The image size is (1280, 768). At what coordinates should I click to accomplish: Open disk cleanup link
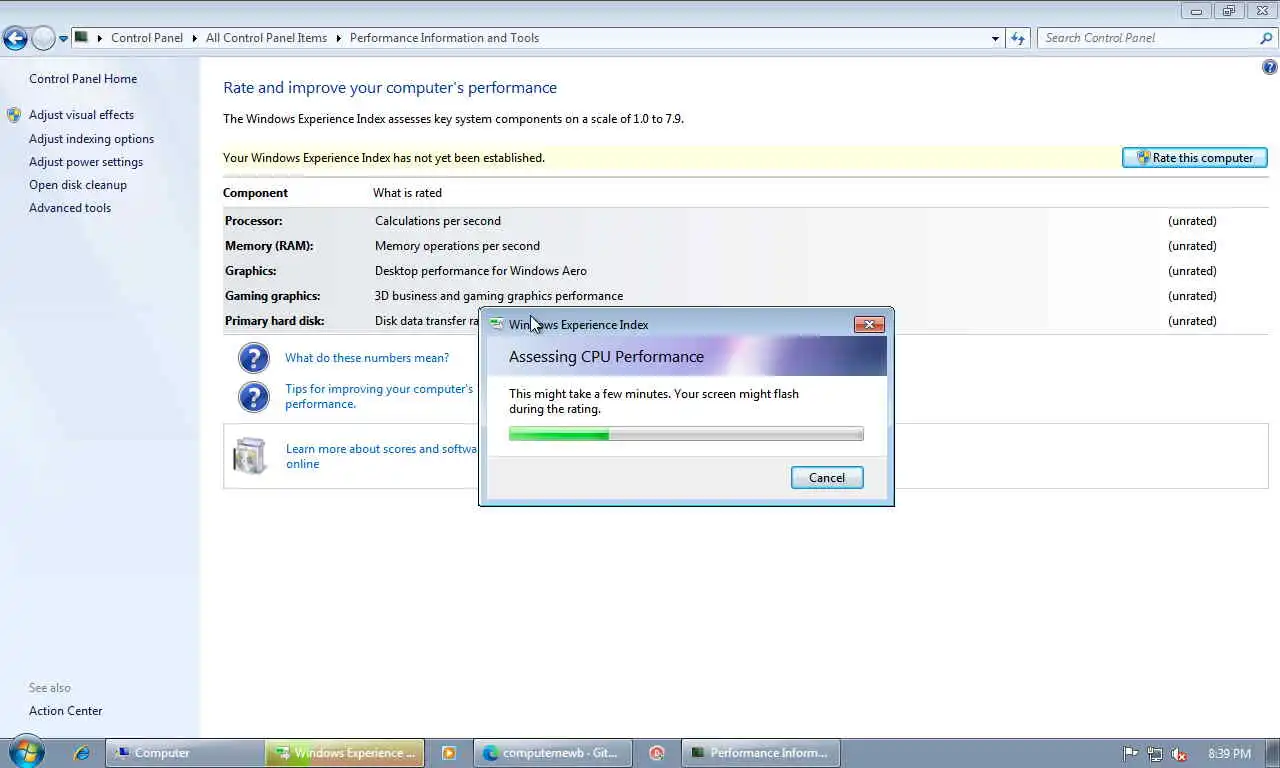pyautogui.click(x=78, y=185)
